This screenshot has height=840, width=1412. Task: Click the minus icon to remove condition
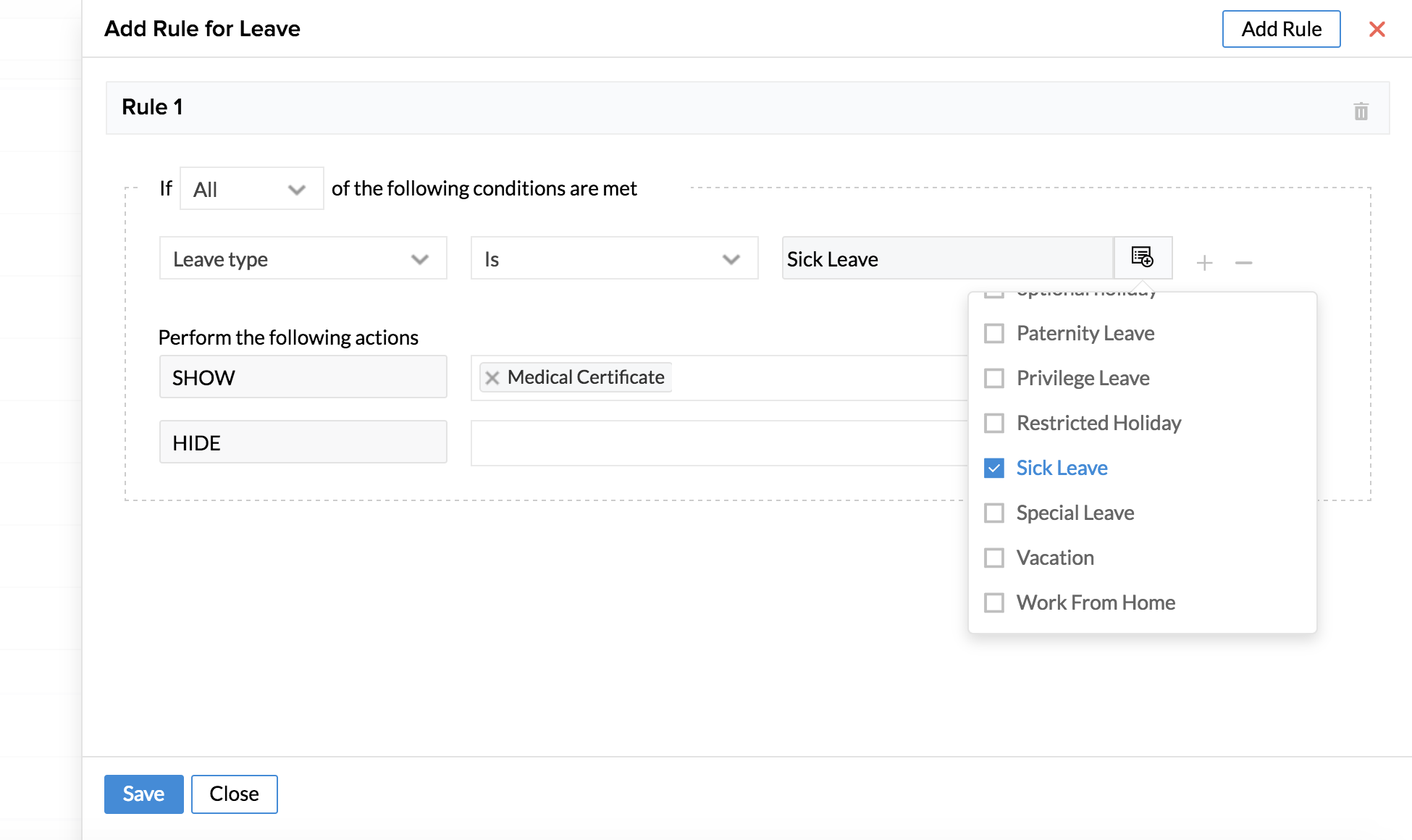(1243, 262)
